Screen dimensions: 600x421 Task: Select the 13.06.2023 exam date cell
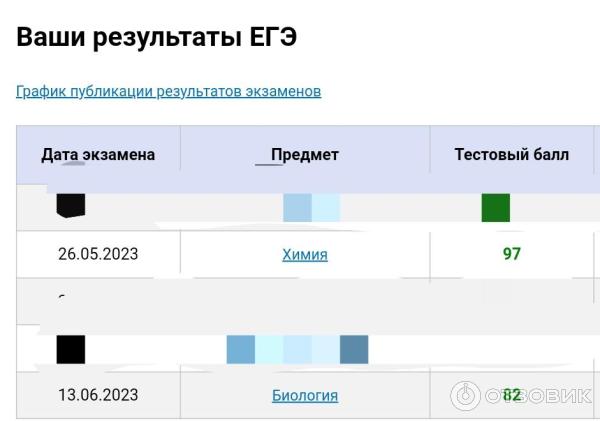coord(98,395)
